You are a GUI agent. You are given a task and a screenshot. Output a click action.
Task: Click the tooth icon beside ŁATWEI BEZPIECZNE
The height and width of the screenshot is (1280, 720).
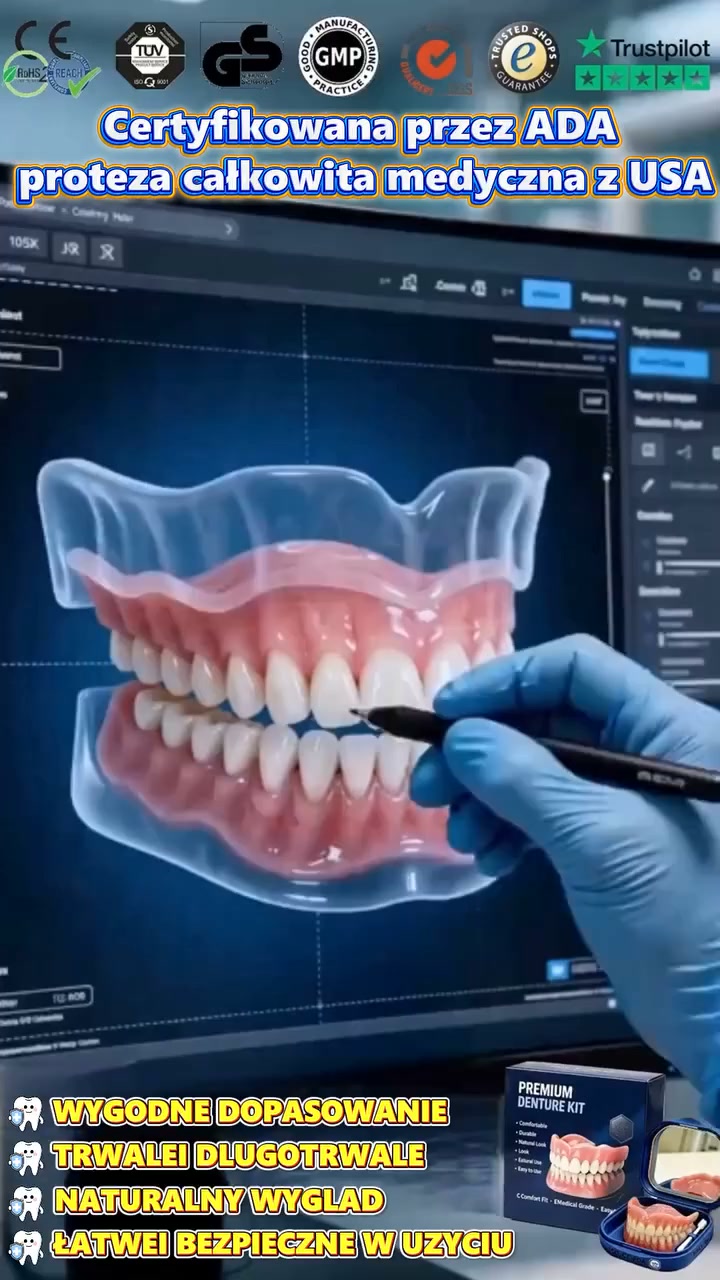pyautogui.click(x=27, y=1245)
